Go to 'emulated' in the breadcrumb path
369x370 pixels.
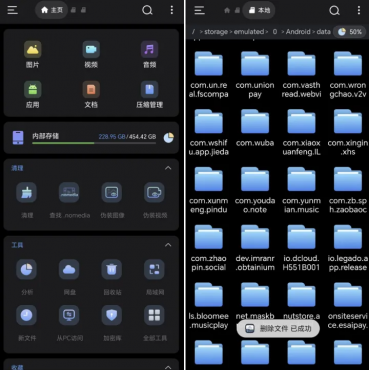249,32
